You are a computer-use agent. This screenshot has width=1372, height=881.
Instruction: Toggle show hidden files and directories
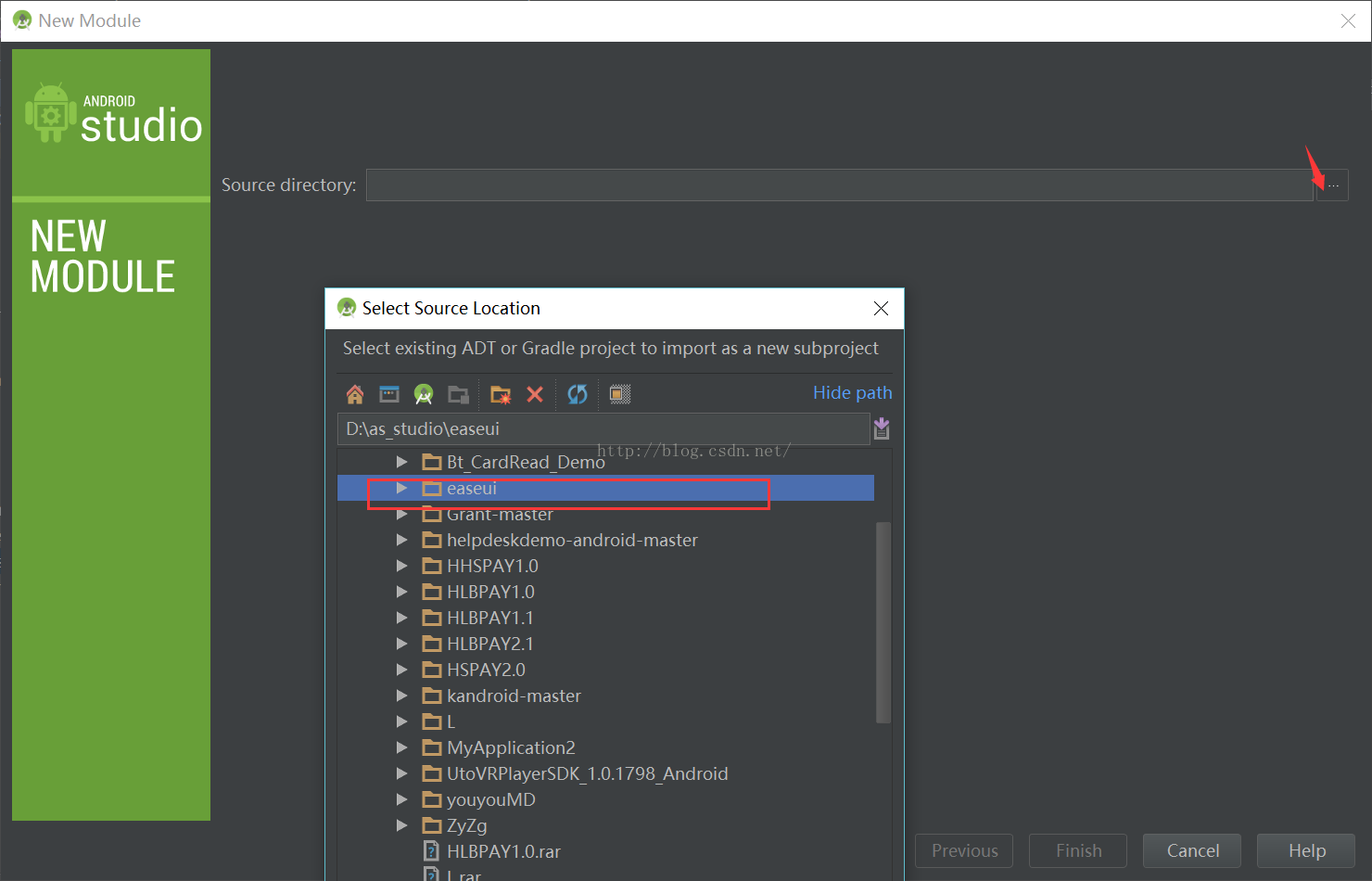620,394
